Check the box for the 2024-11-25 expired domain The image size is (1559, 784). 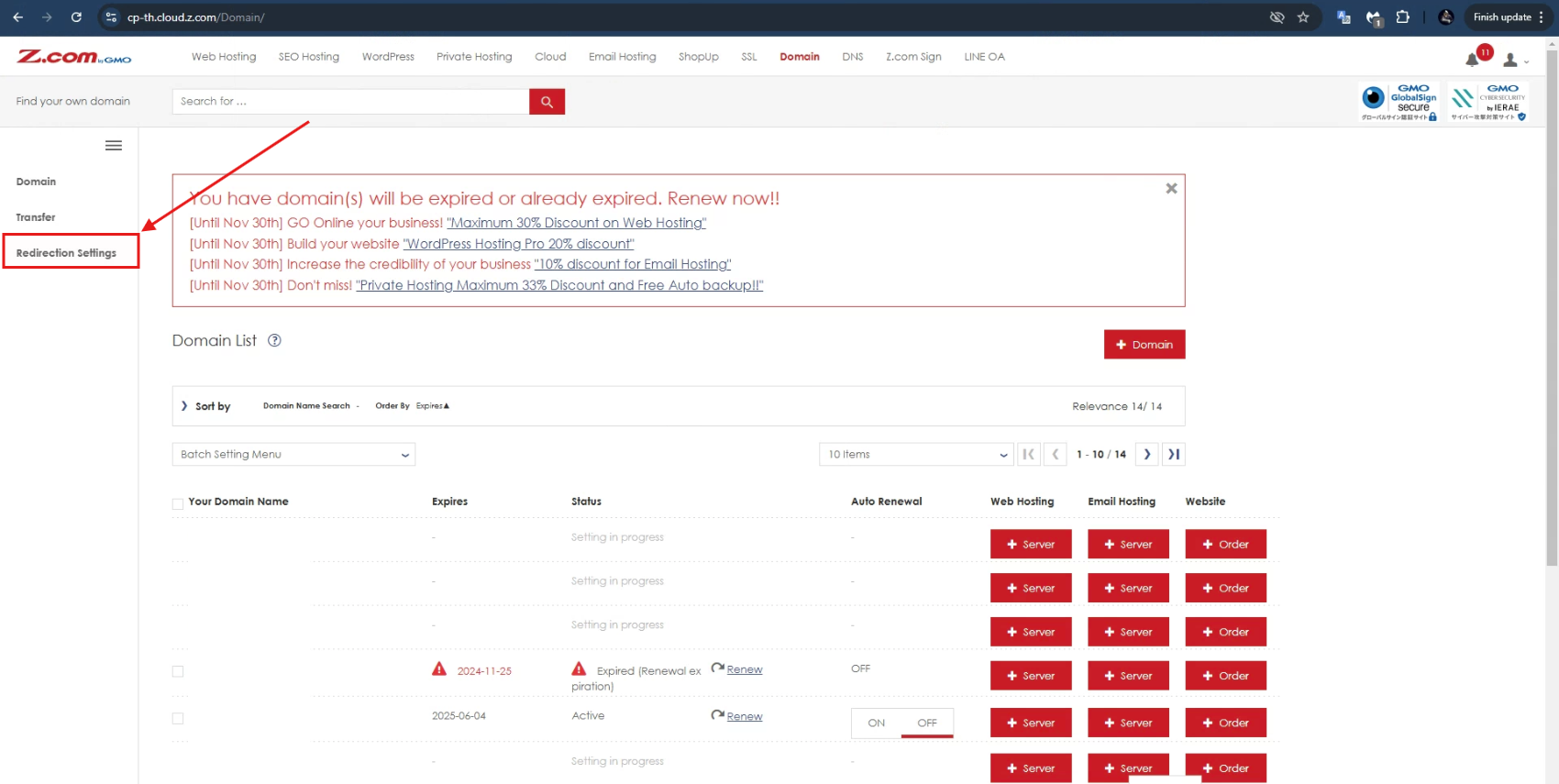pyautogui.click(x=178, y=671)
